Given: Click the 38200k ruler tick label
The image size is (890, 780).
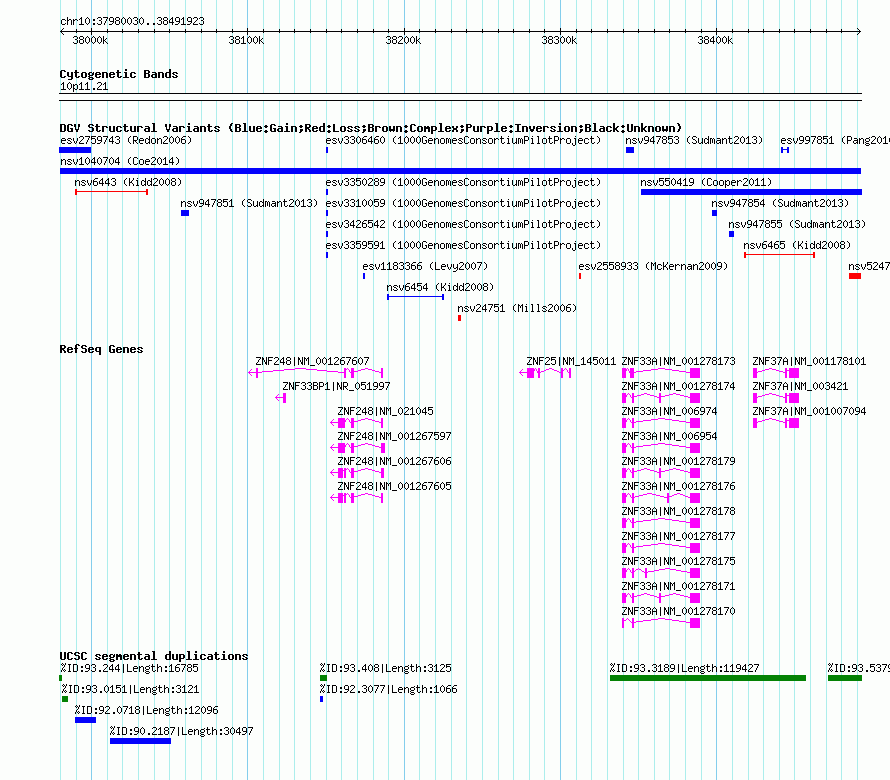Looking at the screenshot, I should click(x=403, y=40).
